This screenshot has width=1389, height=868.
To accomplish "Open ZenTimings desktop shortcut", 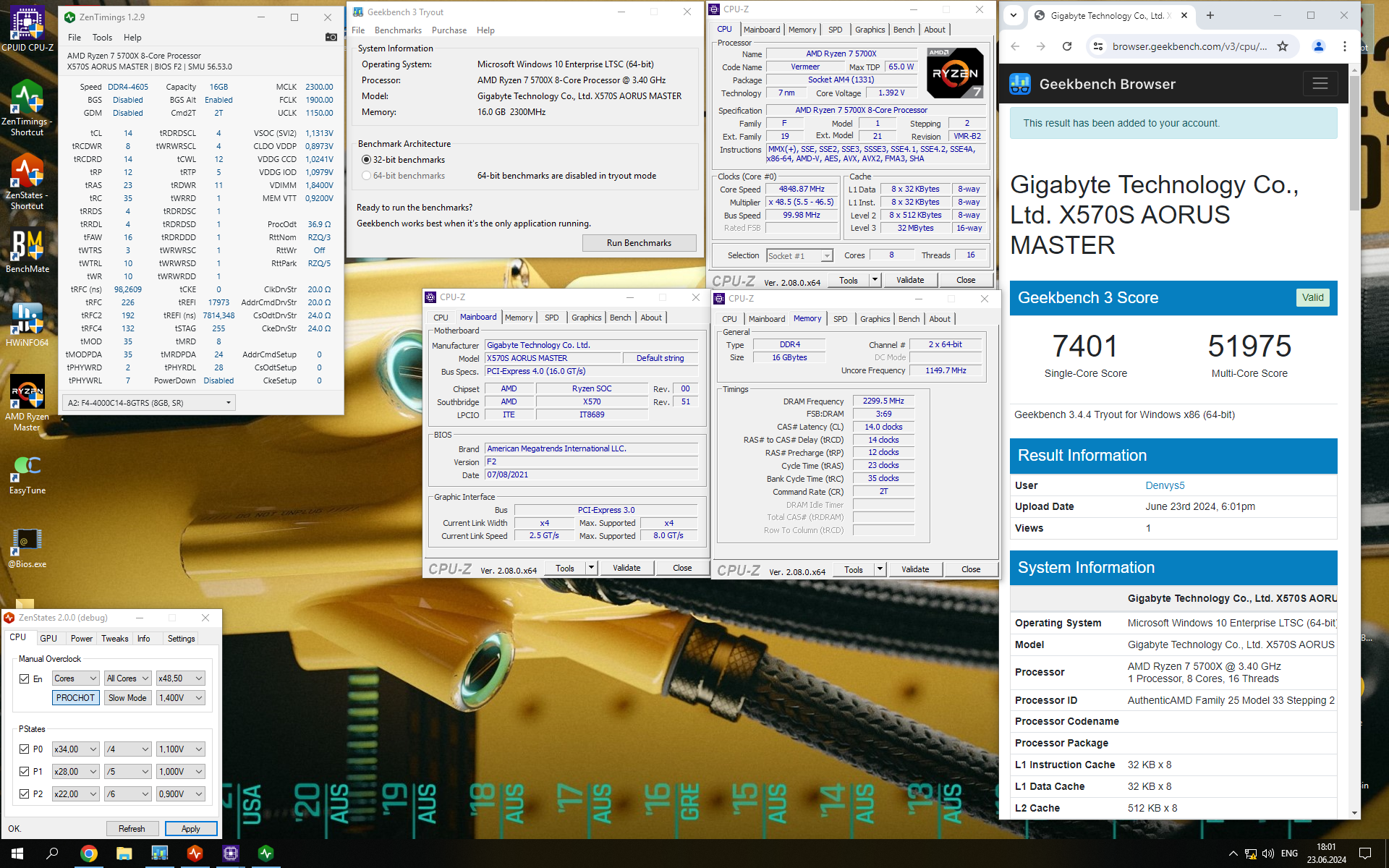I will click(x=27, y=109).
